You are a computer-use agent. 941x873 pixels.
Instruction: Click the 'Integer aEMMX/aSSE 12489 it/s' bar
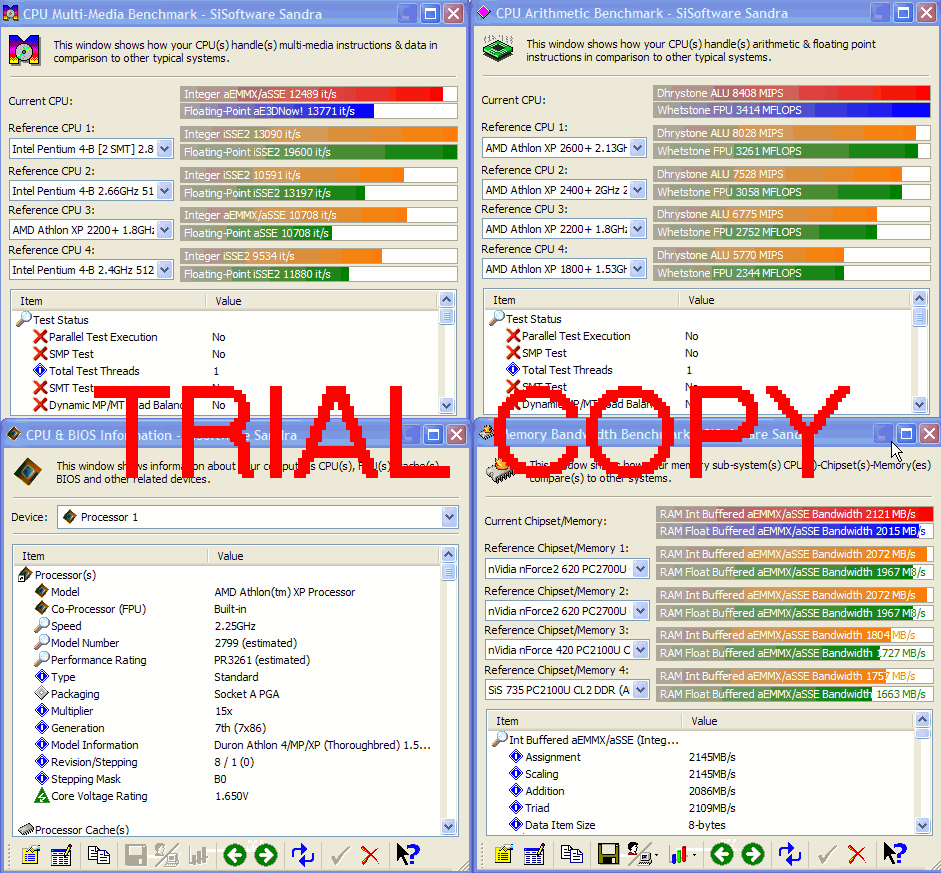(x=319, y=94)
